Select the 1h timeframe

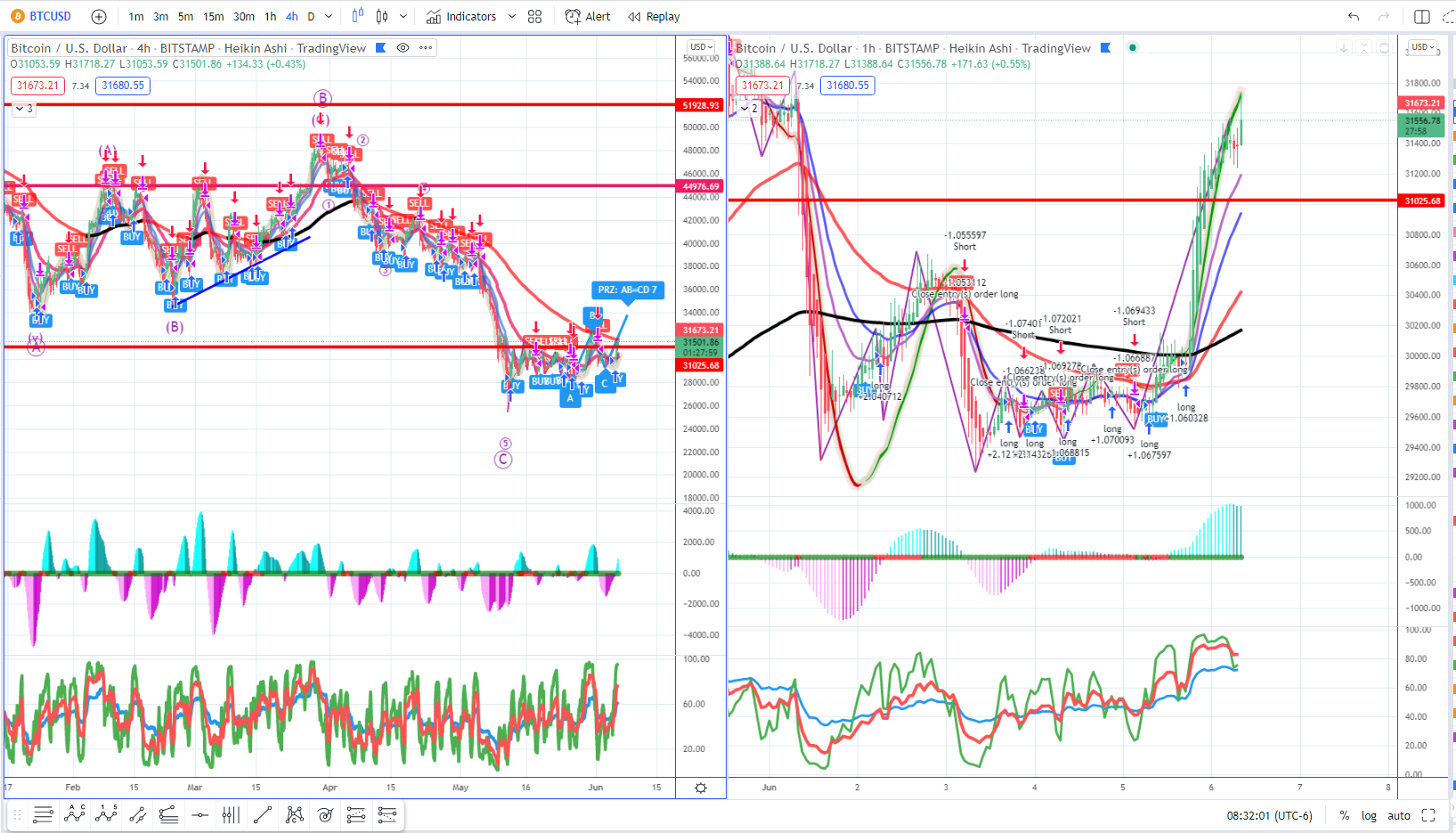(x=271, y=16)
